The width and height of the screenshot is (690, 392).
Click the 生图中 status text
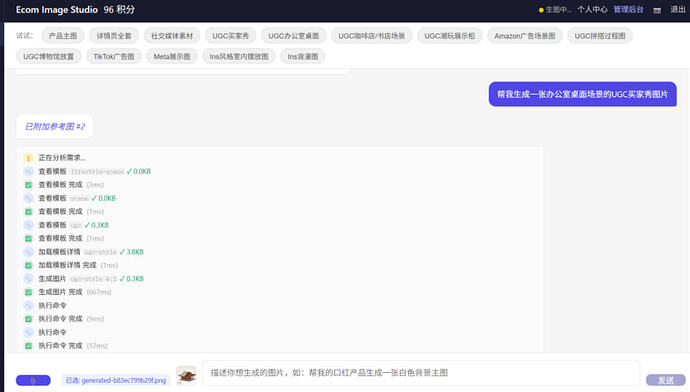(x=558, y=10)
